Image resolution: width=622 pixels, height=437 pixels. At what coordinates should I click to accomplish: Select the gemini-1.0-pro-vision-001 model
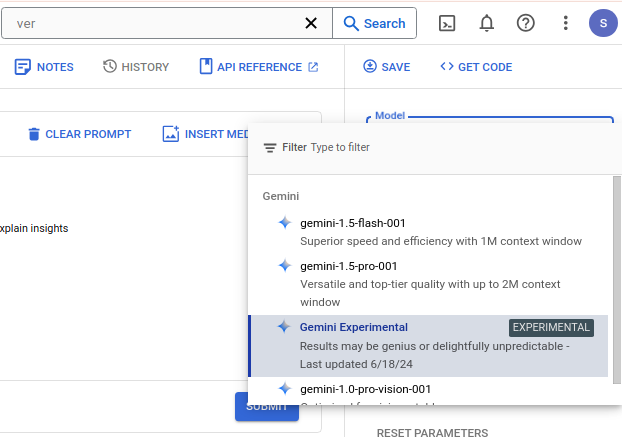click(x=428, y=391)
